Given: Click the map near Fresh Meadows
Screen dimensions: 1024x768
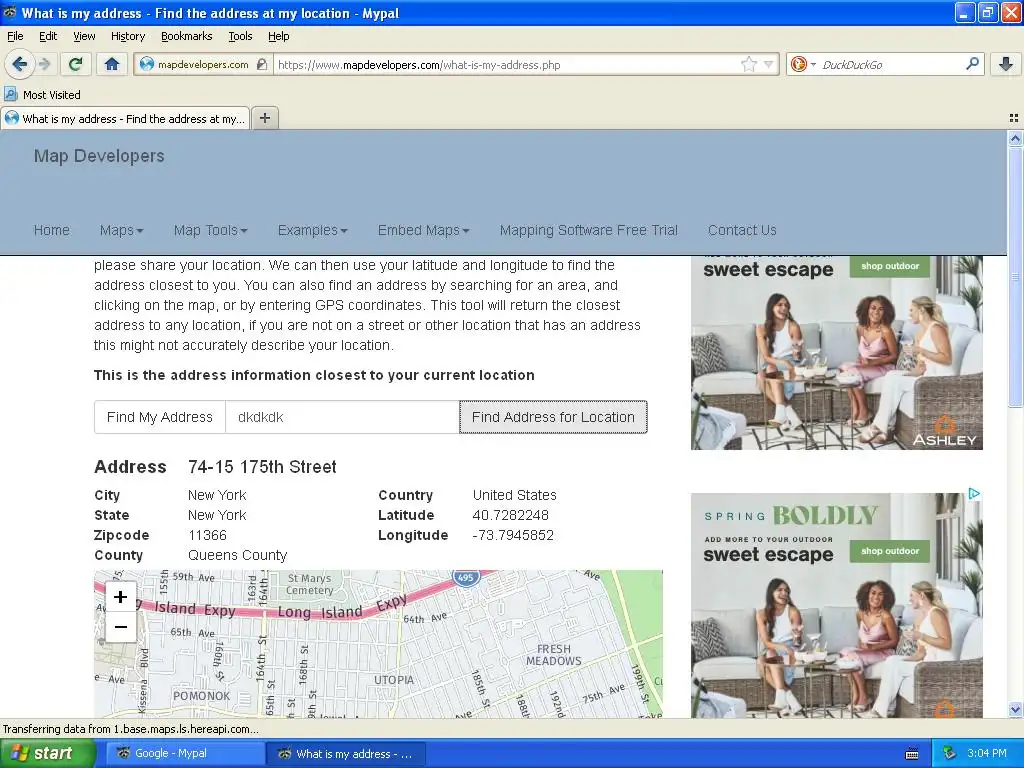Looking at the screenshot, I should [x=553, y=655].
